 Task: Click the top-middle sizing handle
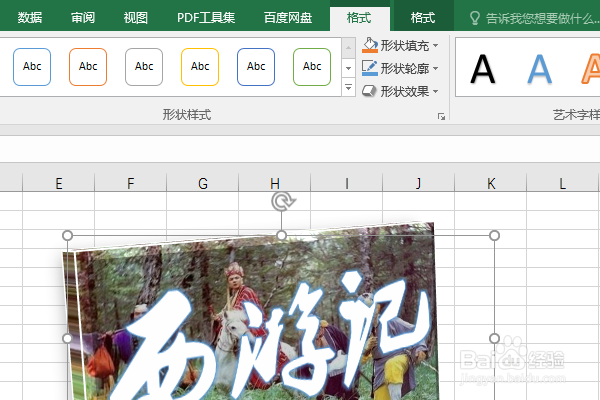(x=282, y=235)
